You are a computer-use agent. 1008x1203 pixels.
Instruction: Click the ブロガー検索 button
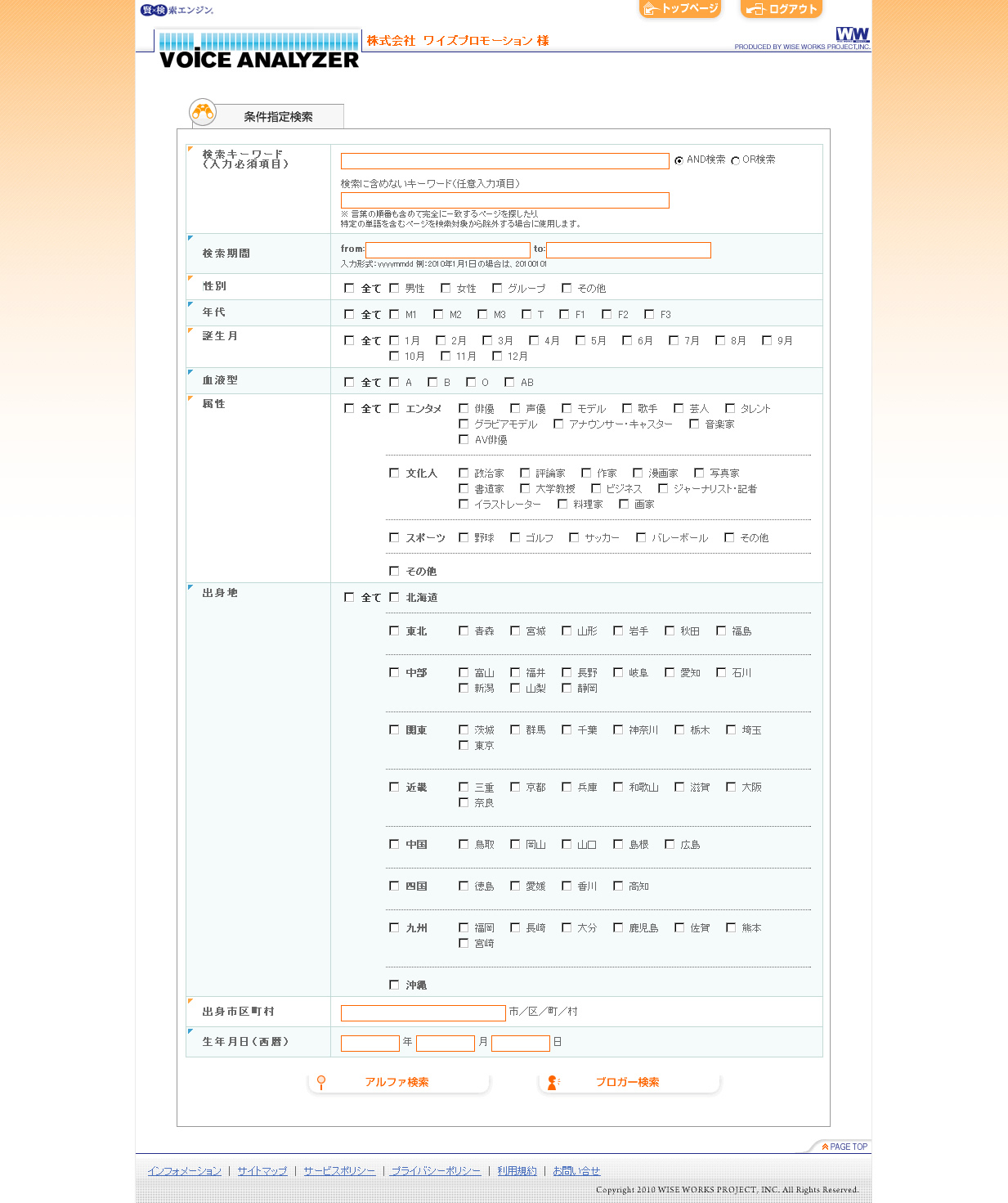point(629,1083)
